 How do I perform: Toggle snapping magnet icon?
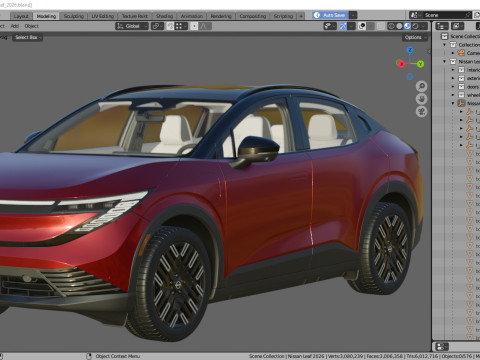pyautogui.click(x=170, y=26)
